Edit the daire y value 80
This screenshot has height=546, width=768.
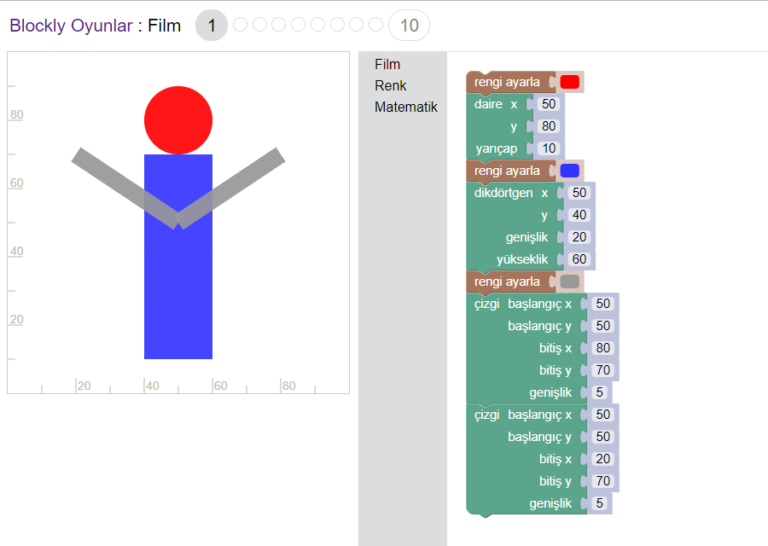(x=547, y=127)
